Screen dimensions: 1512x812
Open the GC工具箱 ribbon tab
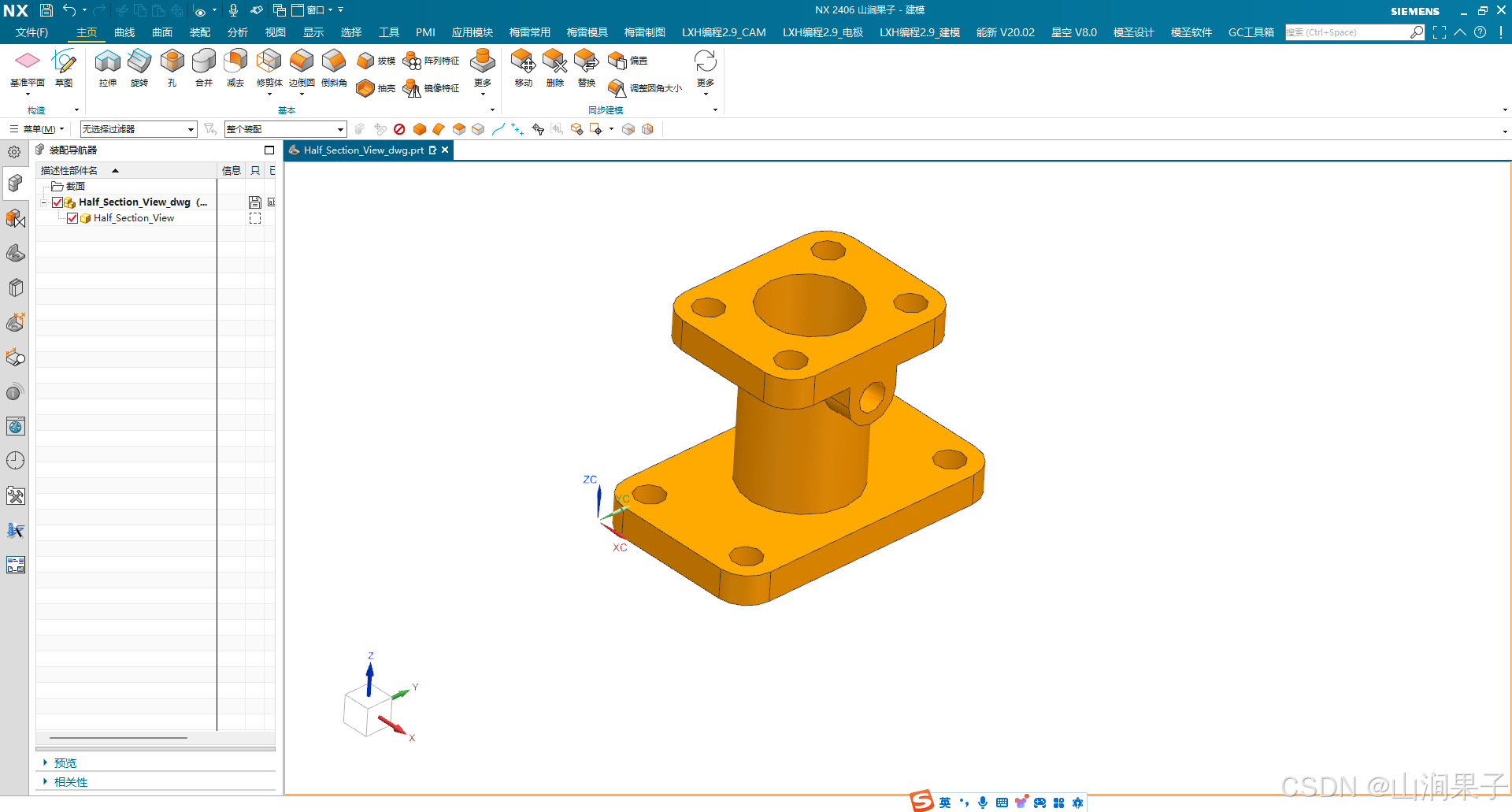(1251, 32)
